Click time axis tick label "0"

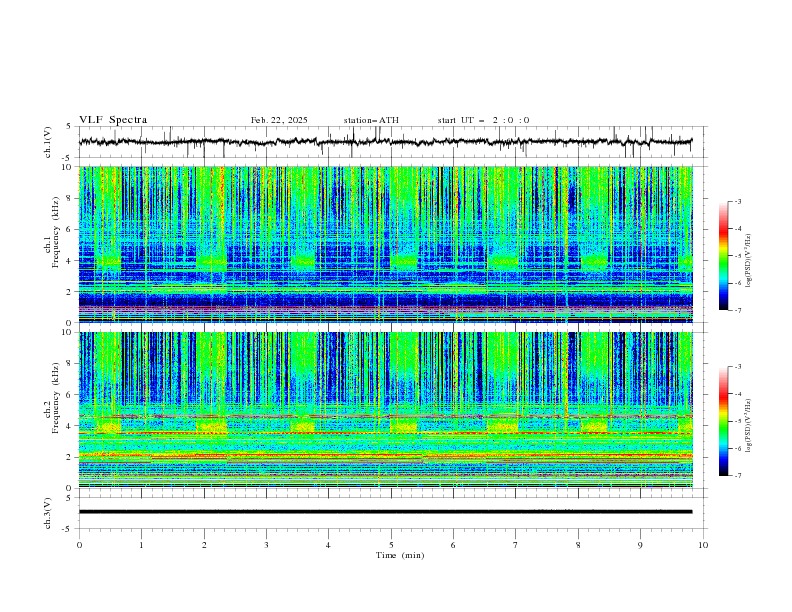[79, 545]
